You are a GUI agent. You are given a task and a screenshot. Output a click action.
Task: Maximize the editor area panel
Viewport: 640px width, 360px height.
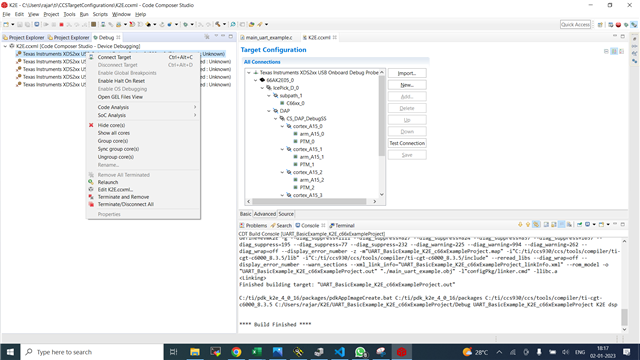coord(622,36)
